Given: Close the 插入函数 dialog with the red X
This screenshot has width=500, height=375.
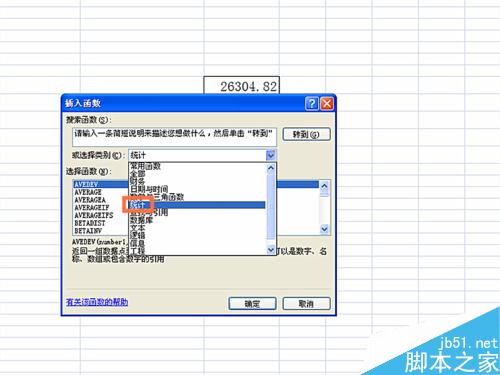Looking at the screenshot, I should click(327, 104).
